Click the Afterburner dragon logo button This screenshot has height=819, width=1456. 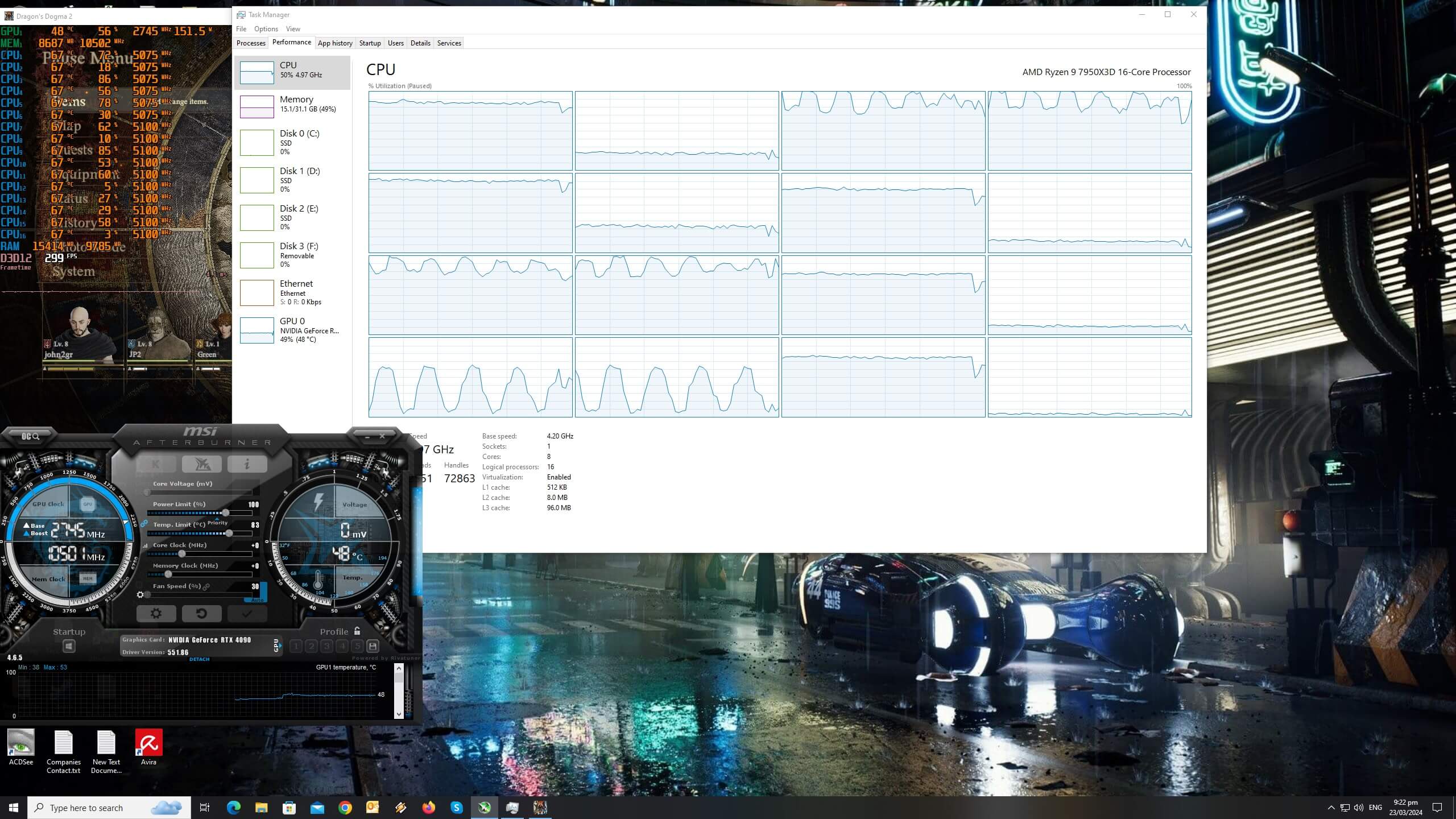click(x=201, y=464)
